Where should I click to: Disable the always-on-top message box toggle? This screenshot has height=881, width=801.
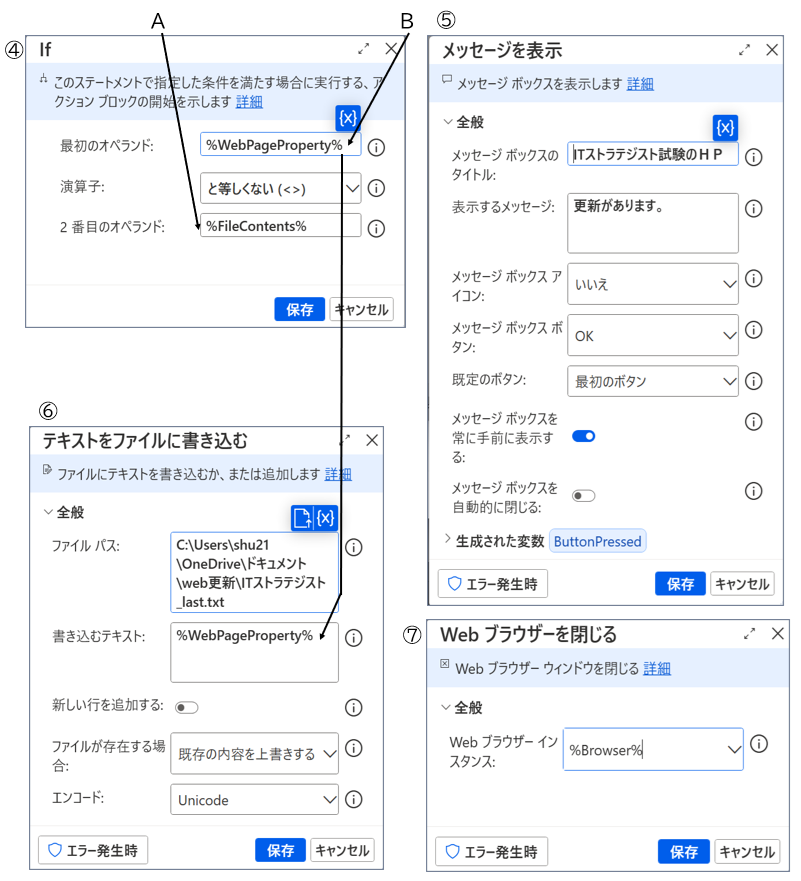click(x=584, y=436)
